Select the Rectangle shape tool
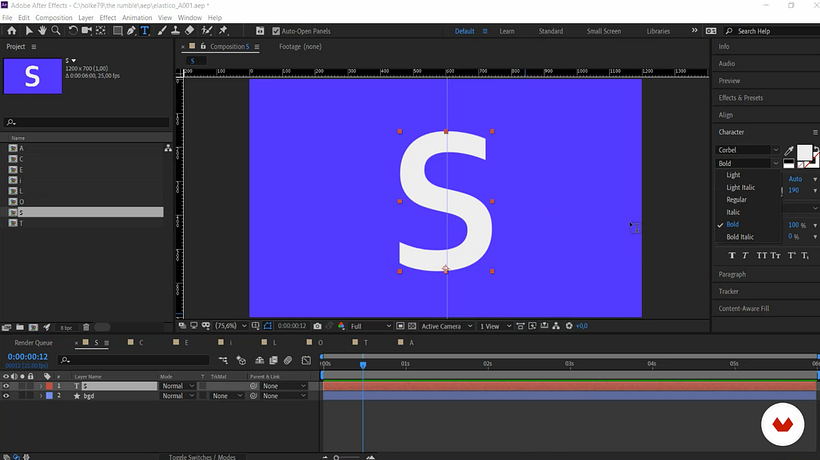Image resolution: width=820 pixels, height=460 pixels. (118, 31)
